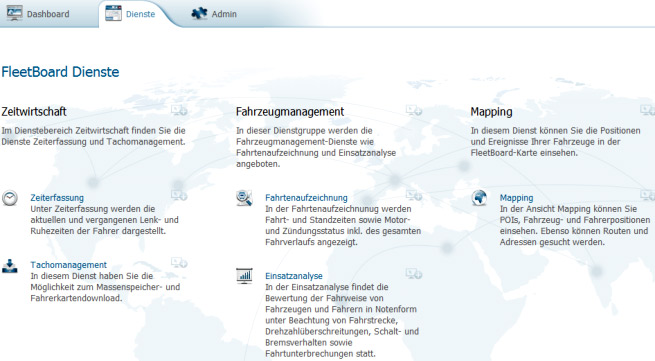
Task: Click the add-to-dashboard icon next to Fahrtenaufzeichnung
Action: click(x=414, y=195)
